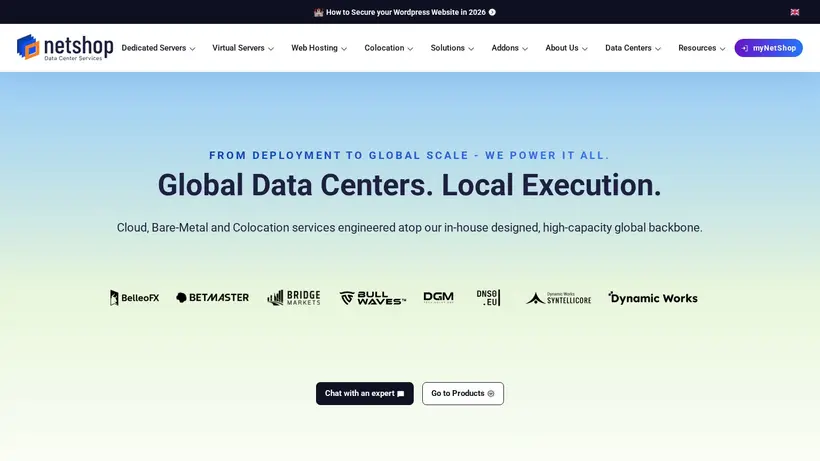This screenshot has height=461, width=820.
Task: Click the Bridge Markets logo
Action: coord(293,297)
